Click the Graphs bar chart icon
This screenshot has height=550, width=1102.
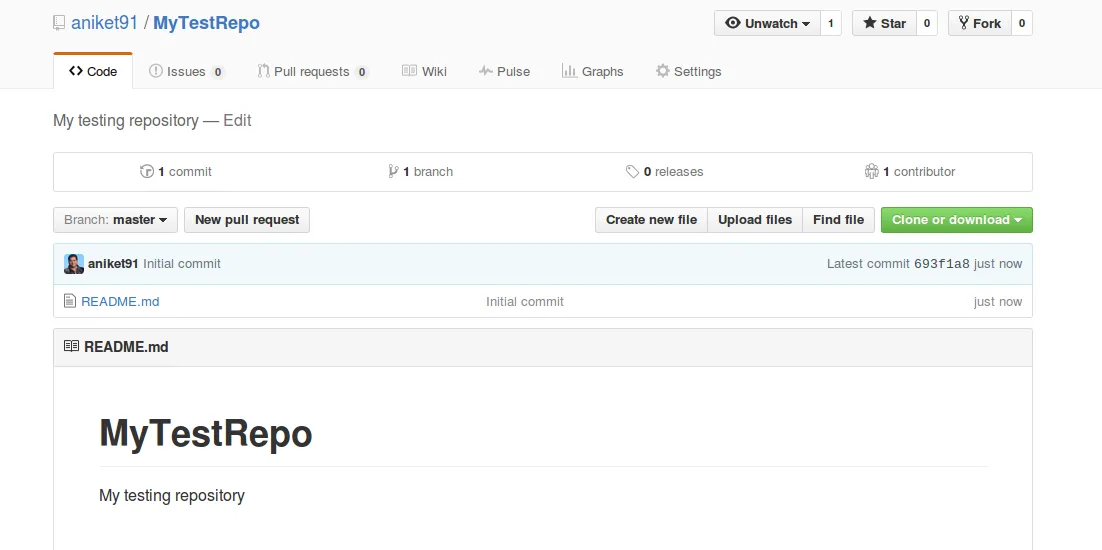[569, 71]
